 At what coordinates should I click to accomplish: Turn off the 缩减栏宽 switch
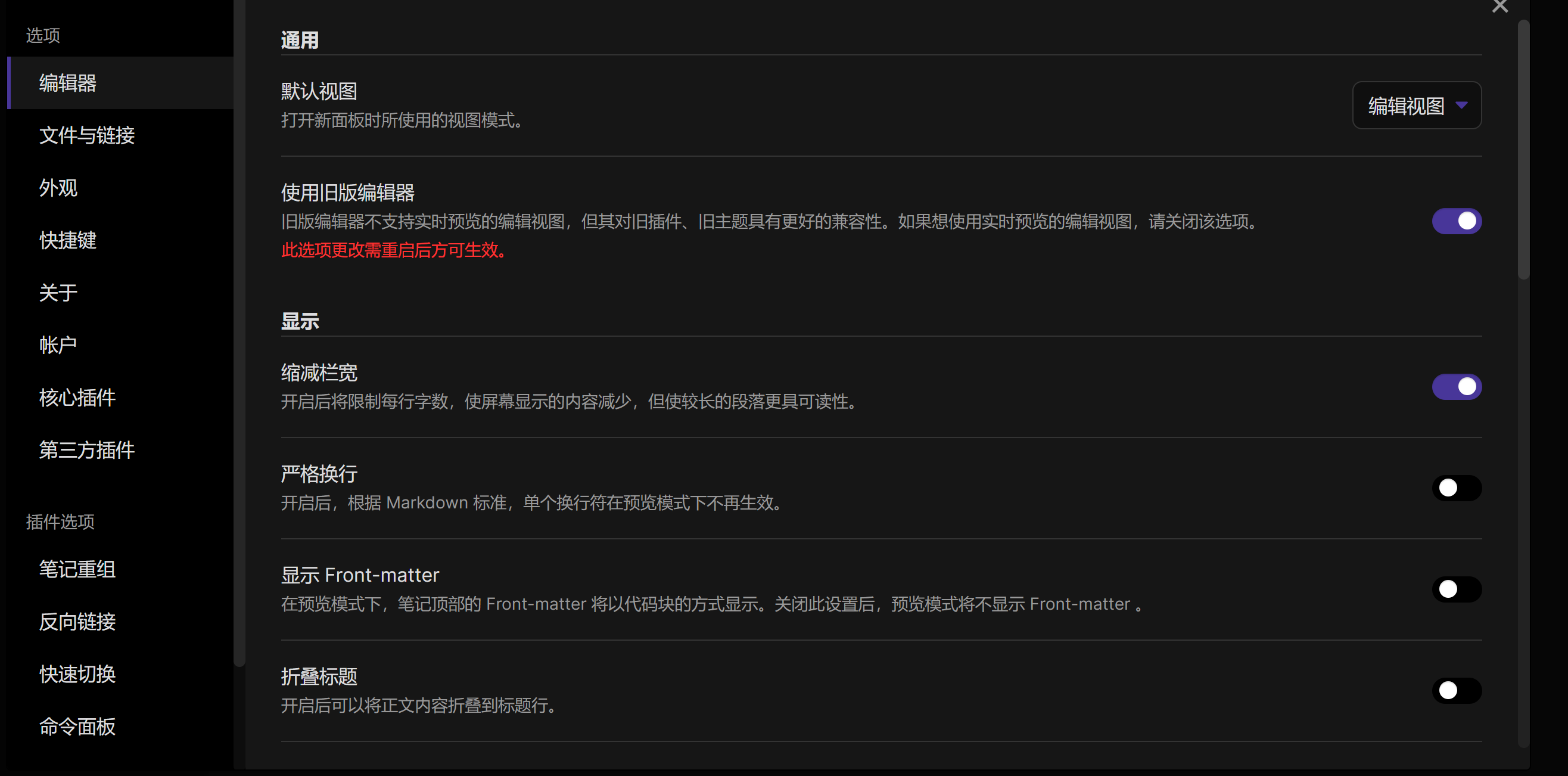coord(1456,387)
